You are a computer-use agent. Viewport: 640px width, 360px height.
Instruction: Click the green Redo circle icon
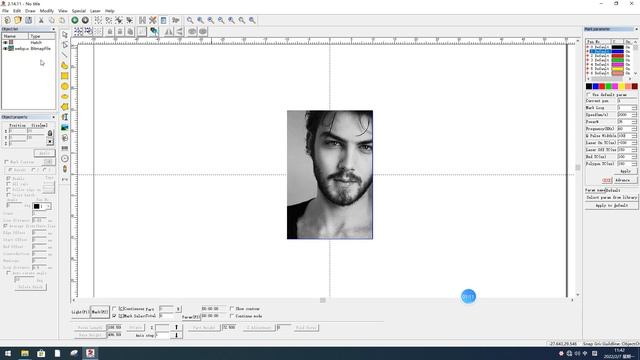[x=75, y=20]
